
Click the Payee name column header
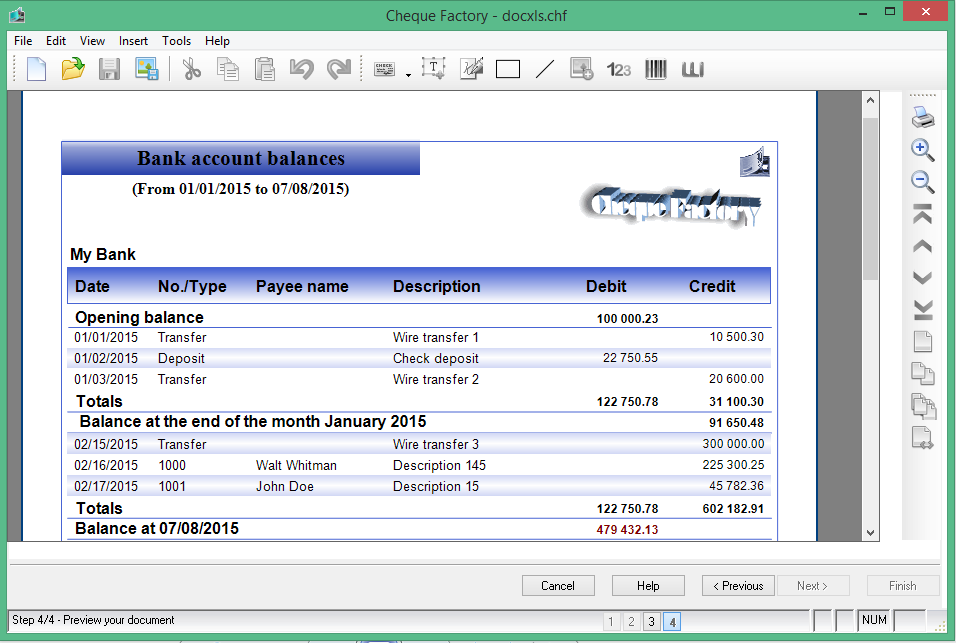click(302, 286)
